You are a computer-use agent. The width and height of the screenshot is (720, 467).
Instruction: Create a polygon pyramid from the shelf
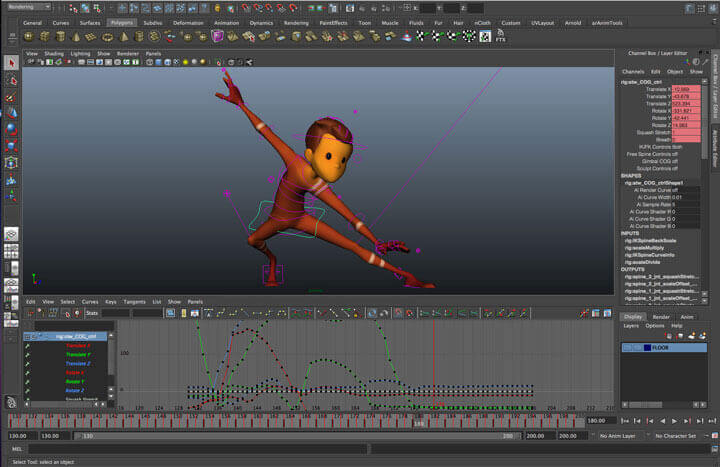pos(124,36)
